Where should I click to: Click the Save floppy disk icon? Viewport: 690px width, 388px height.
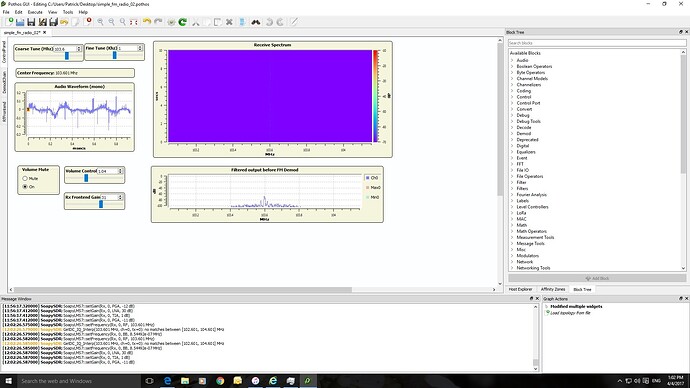pyautogui.click(x=31, y=22)
